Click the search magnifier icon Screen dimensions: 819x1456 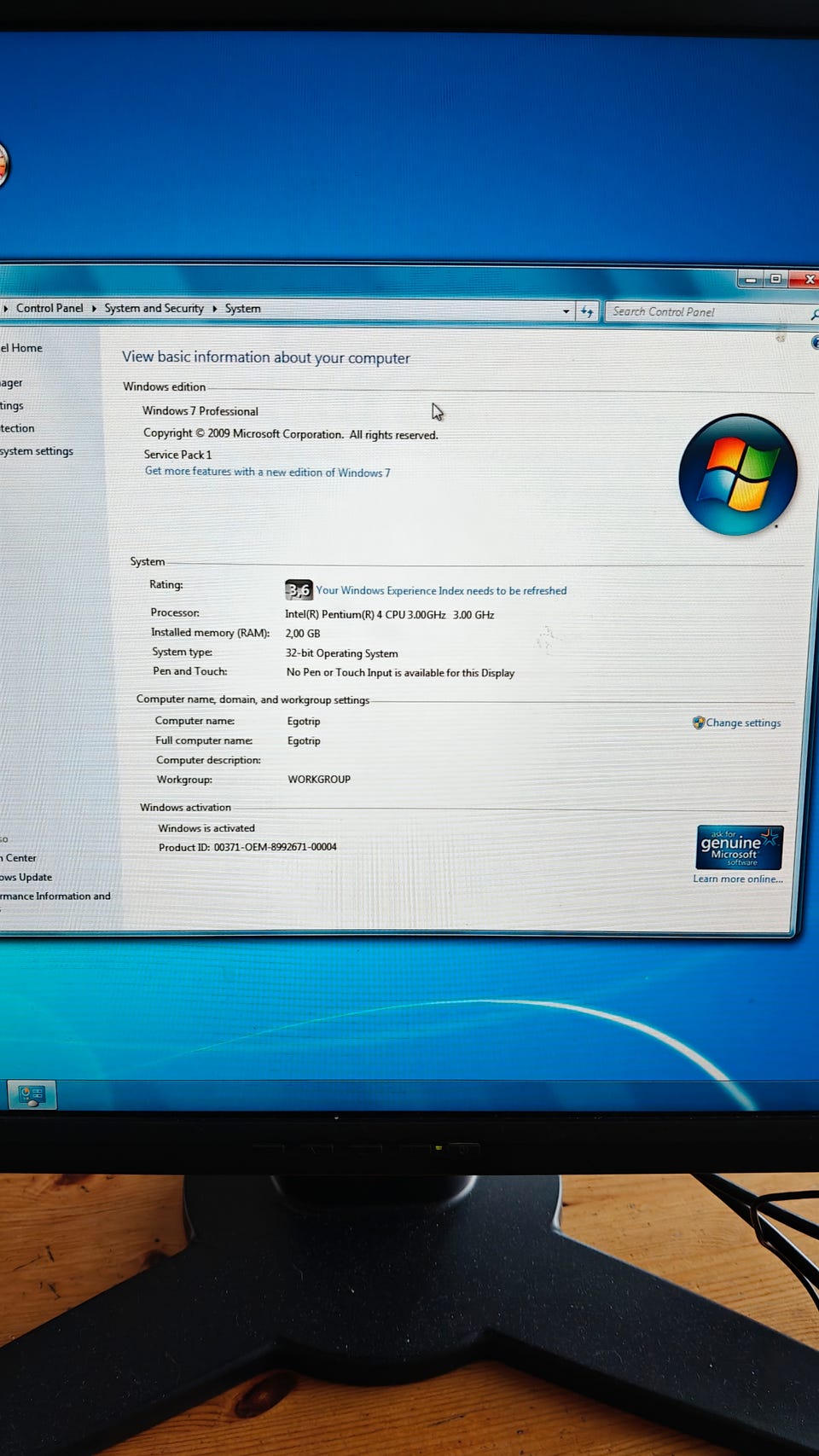pos(814,315)
